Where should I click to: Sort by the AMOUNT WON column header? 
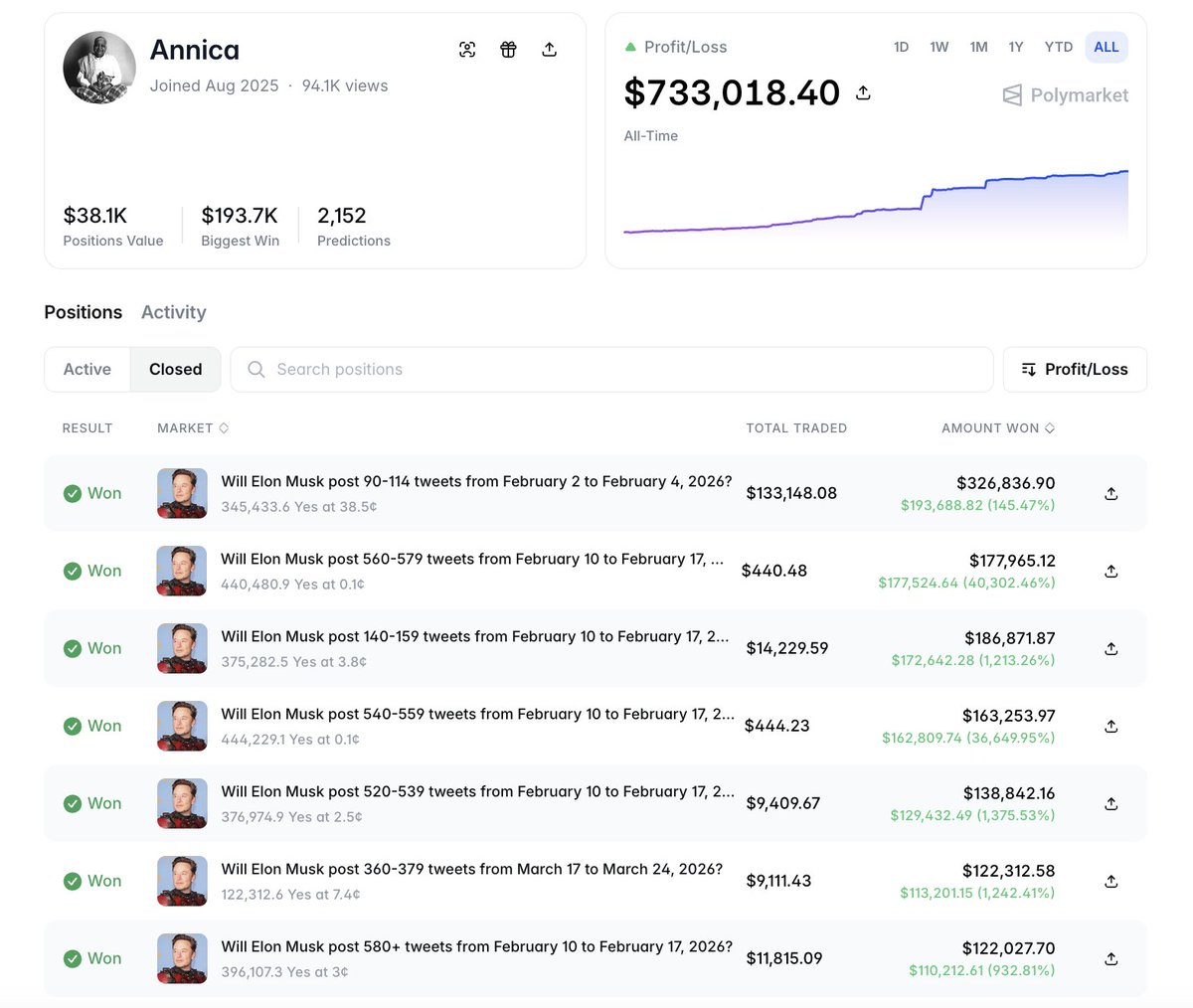point(998,427)
